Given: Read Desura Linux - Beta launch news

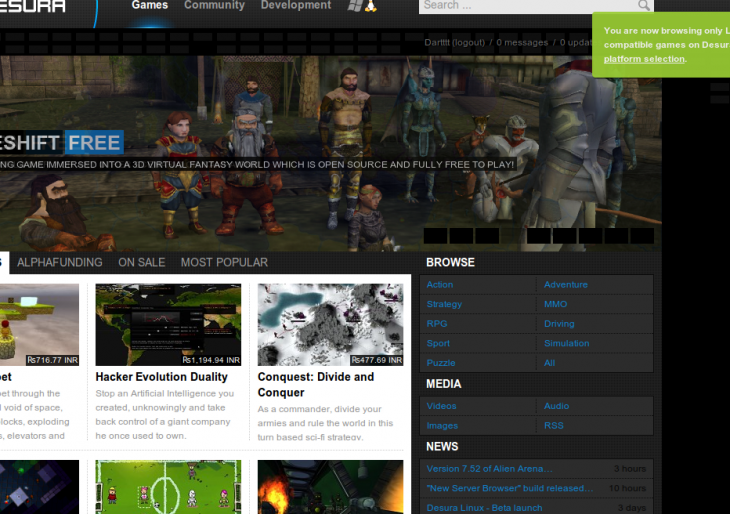Looking at the screenshot, I should point(484,508).
